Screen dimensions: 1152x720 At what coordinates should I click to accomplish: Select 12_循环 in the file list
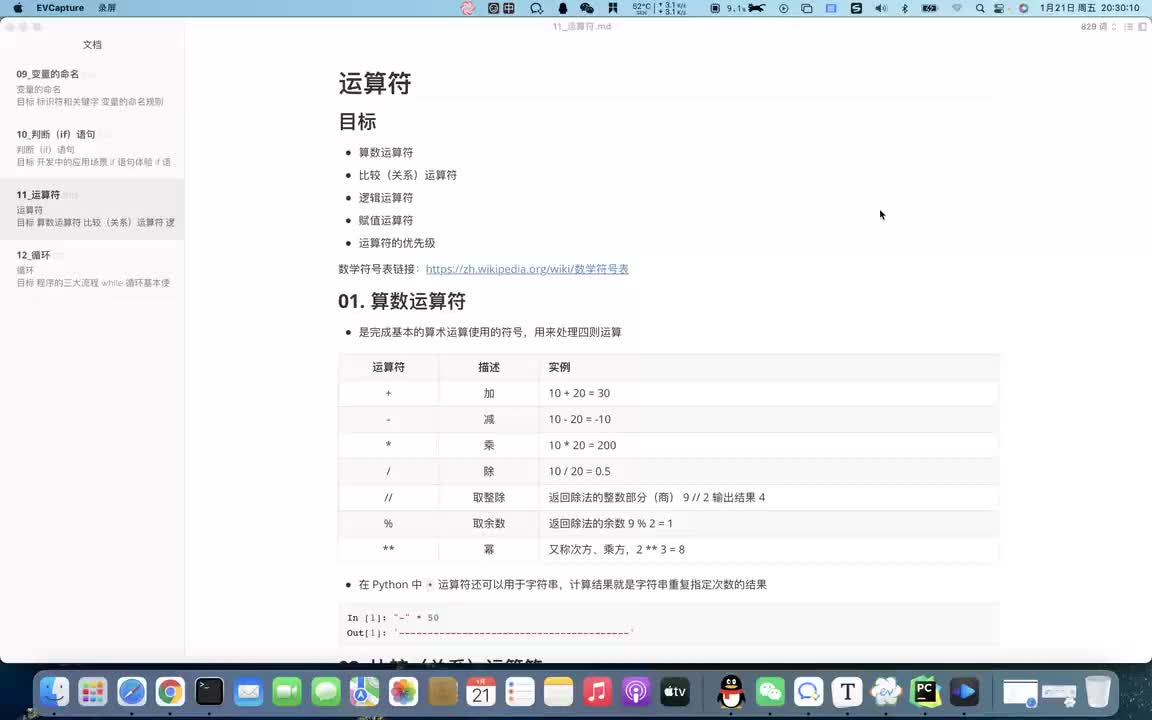(92, 268)
